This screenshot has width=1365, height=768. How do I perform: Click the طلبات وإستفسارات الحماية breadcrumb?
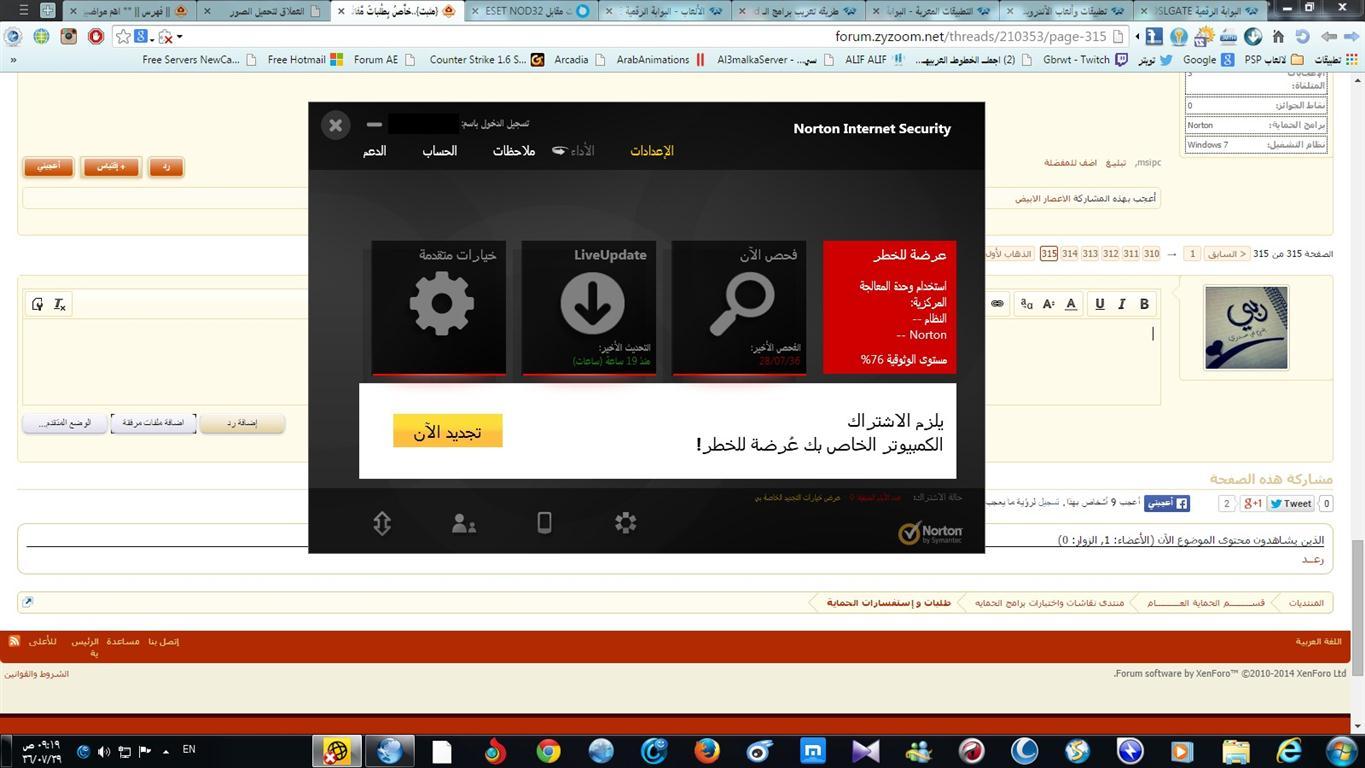(888, 603)
